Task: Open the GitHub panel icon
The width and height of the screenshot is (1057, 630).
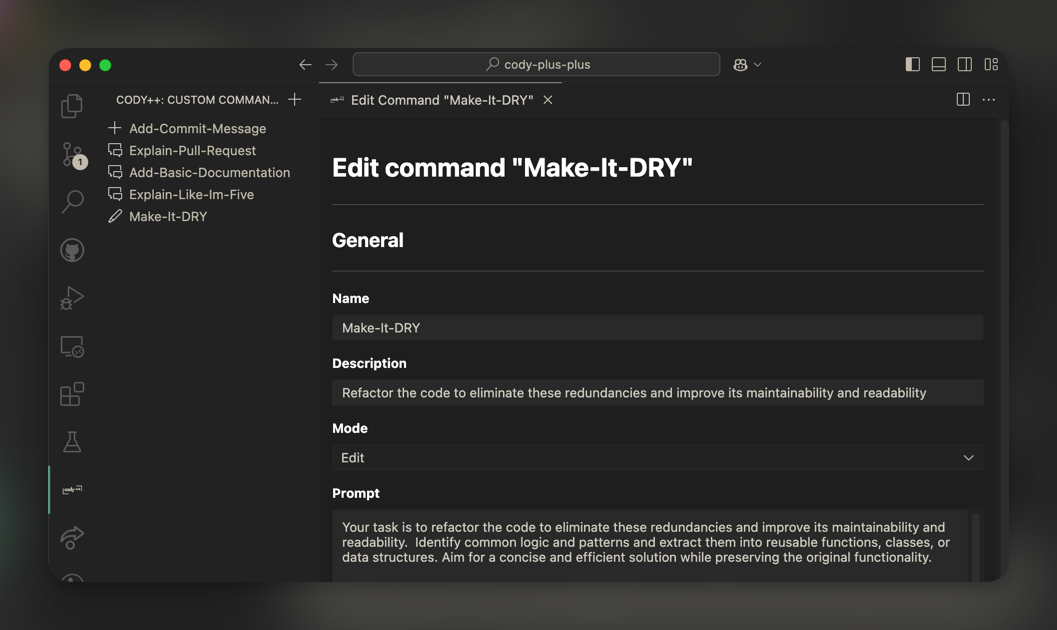Action: 72,250
